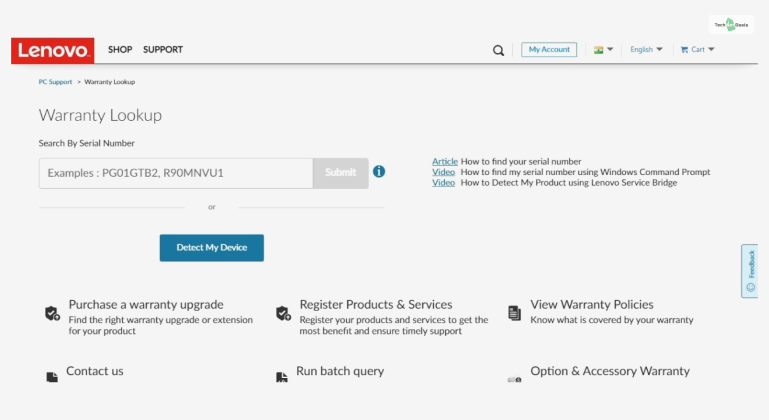Click the Lenovo logo

point(52,51)
